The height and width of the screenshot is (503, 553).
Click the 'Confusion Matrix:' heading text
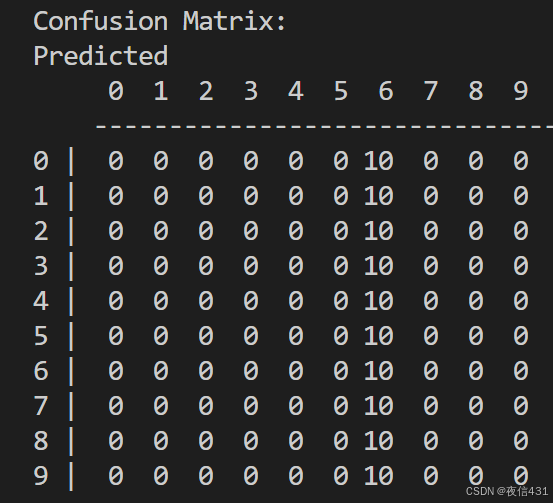point(159,21)
